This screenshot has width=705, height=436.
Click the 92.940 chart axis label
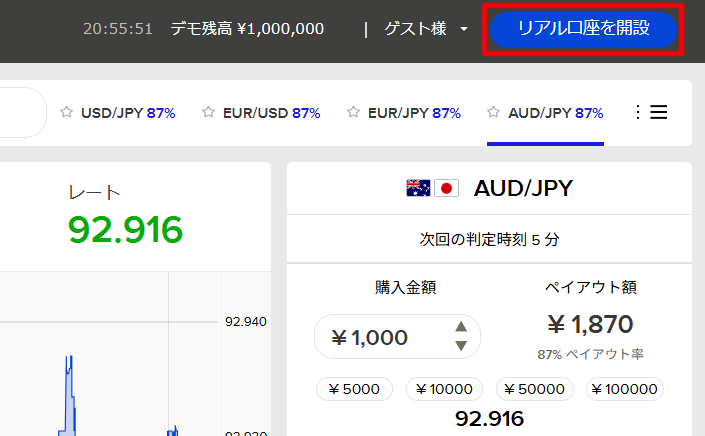click(x=245, y=322)
